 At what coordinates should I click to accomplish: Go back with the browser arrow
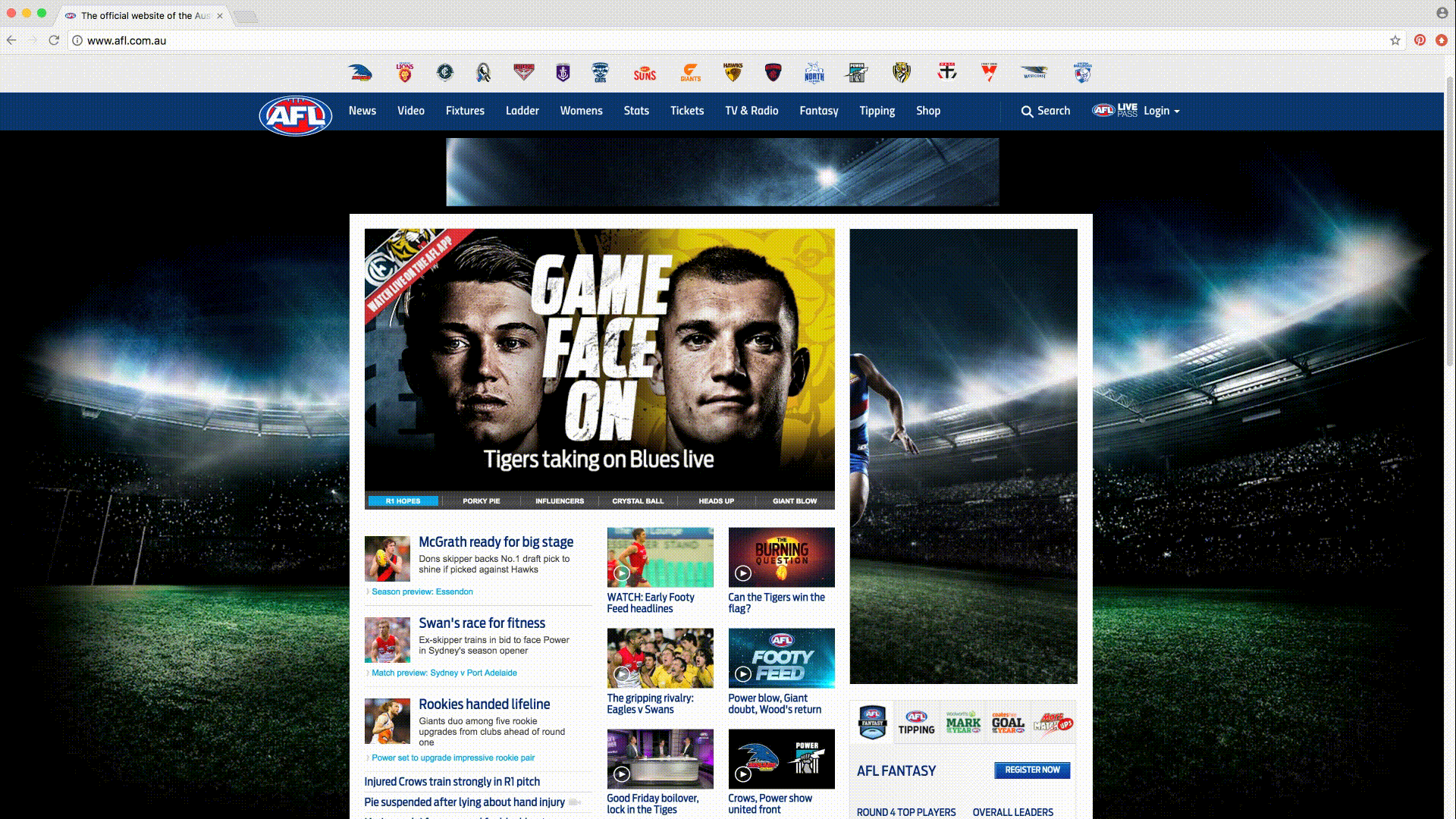pyautogui.click(x=11, y=40)
